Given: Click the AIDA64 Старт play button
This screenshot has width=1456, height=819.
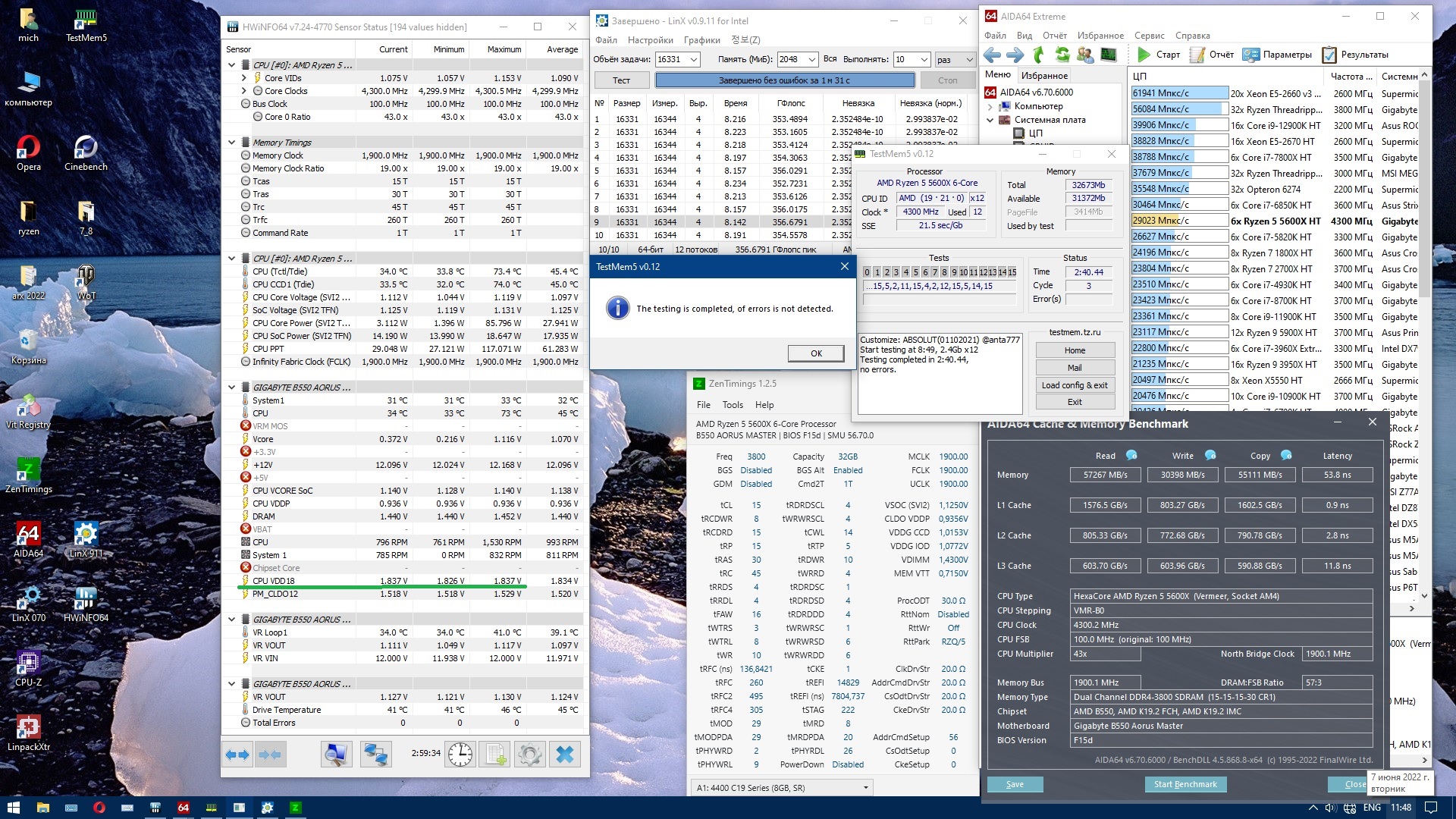Looking at the screenshot, I should coord(1144,55).
